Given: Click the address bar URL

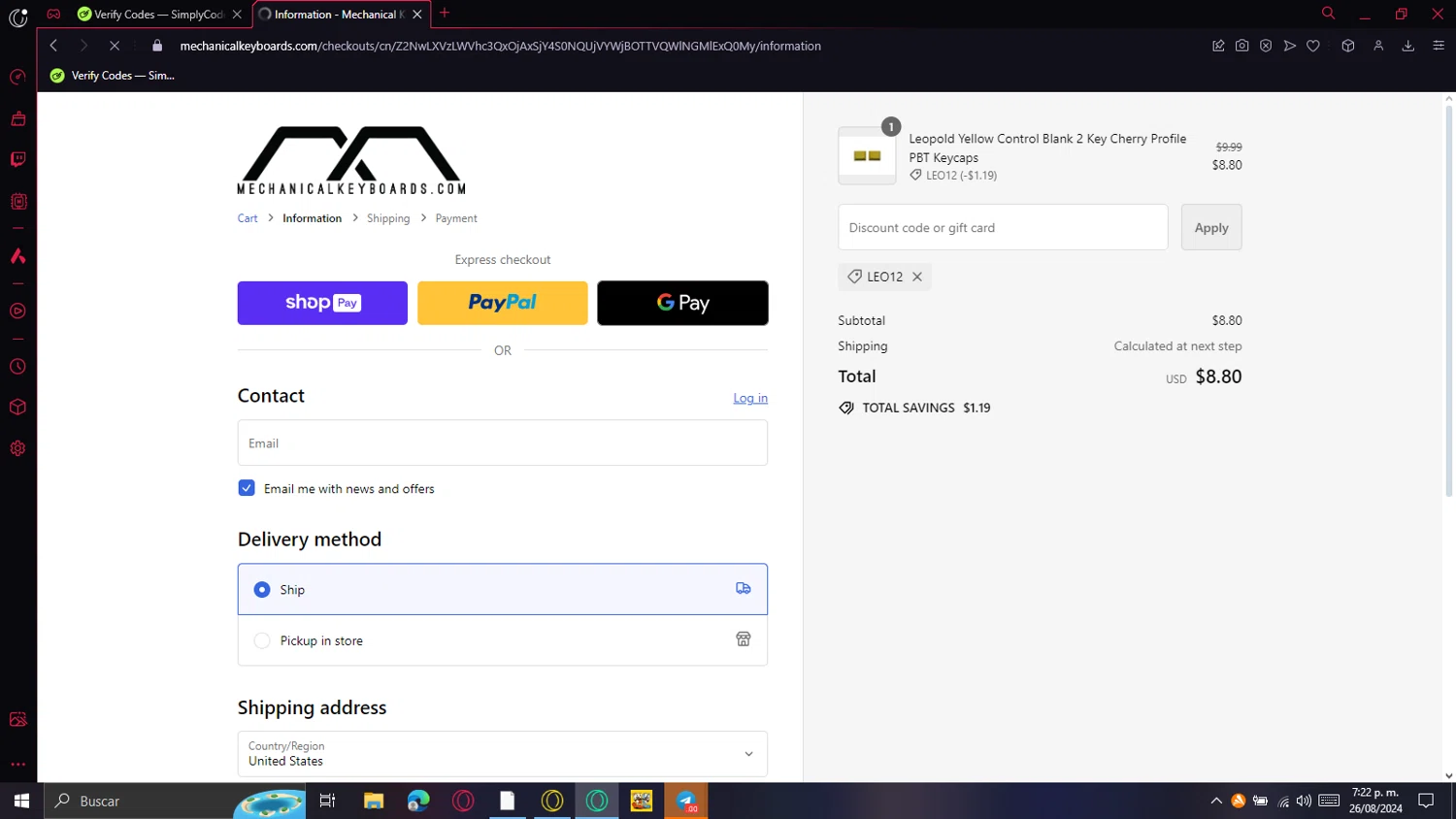Looking at the screenshot, I should click(x=501, y=46).
